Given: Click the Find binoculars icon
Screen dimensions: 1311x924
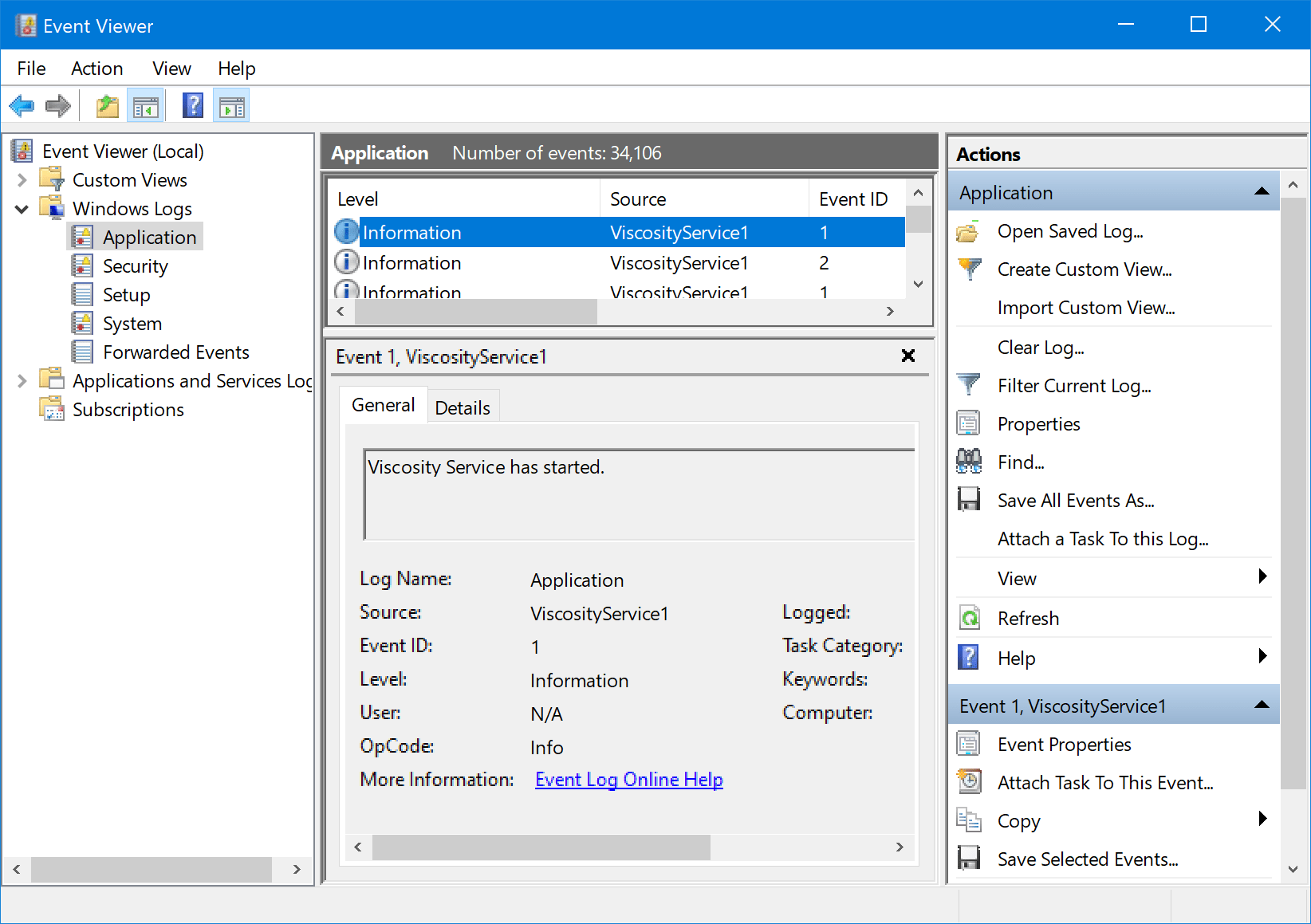Looking at the screenshot, I should (x=969, y=462).
